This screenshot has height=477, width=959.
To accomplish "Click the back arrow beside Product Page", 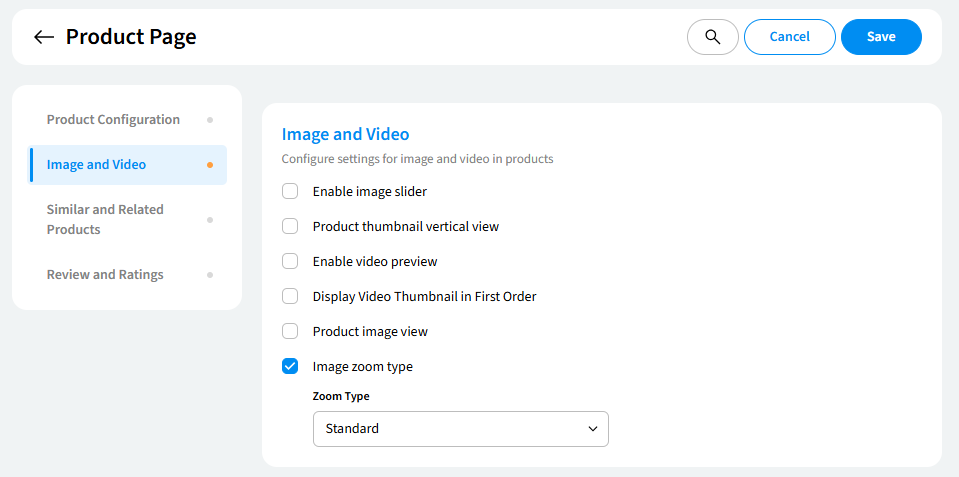I will (x=43, y=37).
